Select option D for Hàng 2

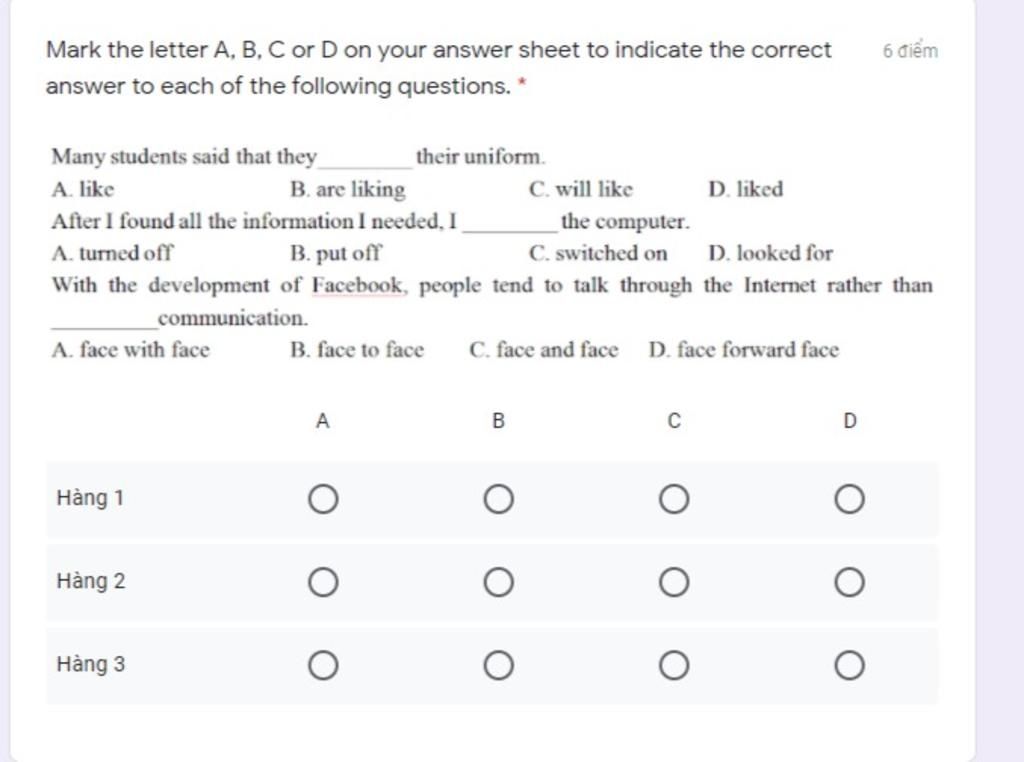(850, 582)
